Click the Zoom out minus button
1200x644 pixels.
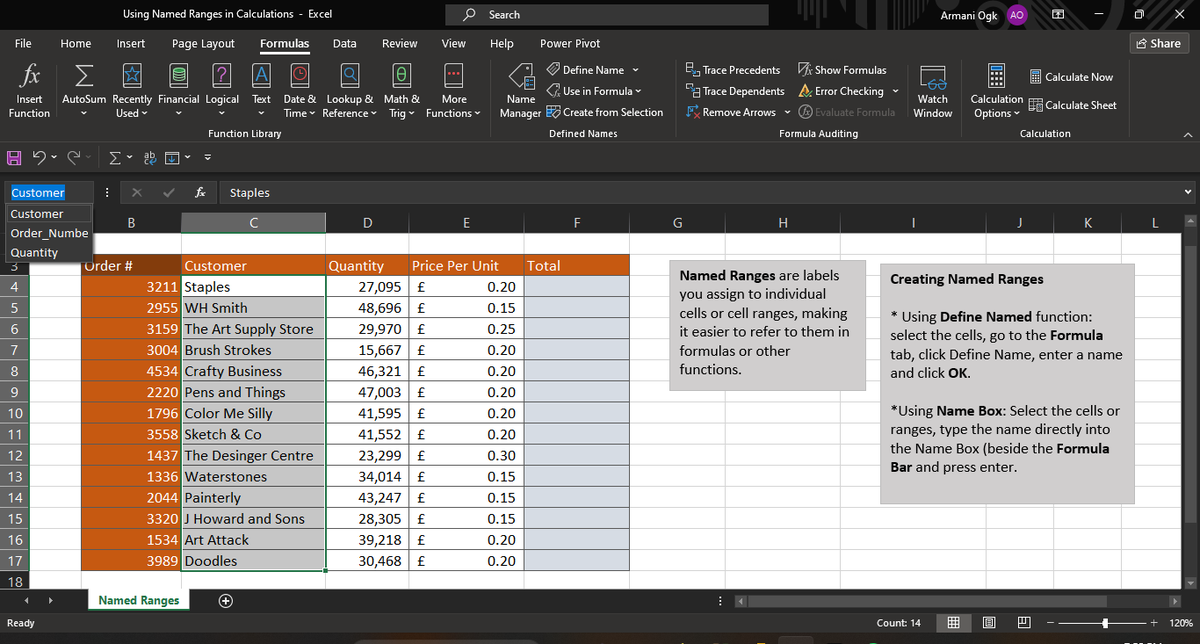pos(1050,623)
